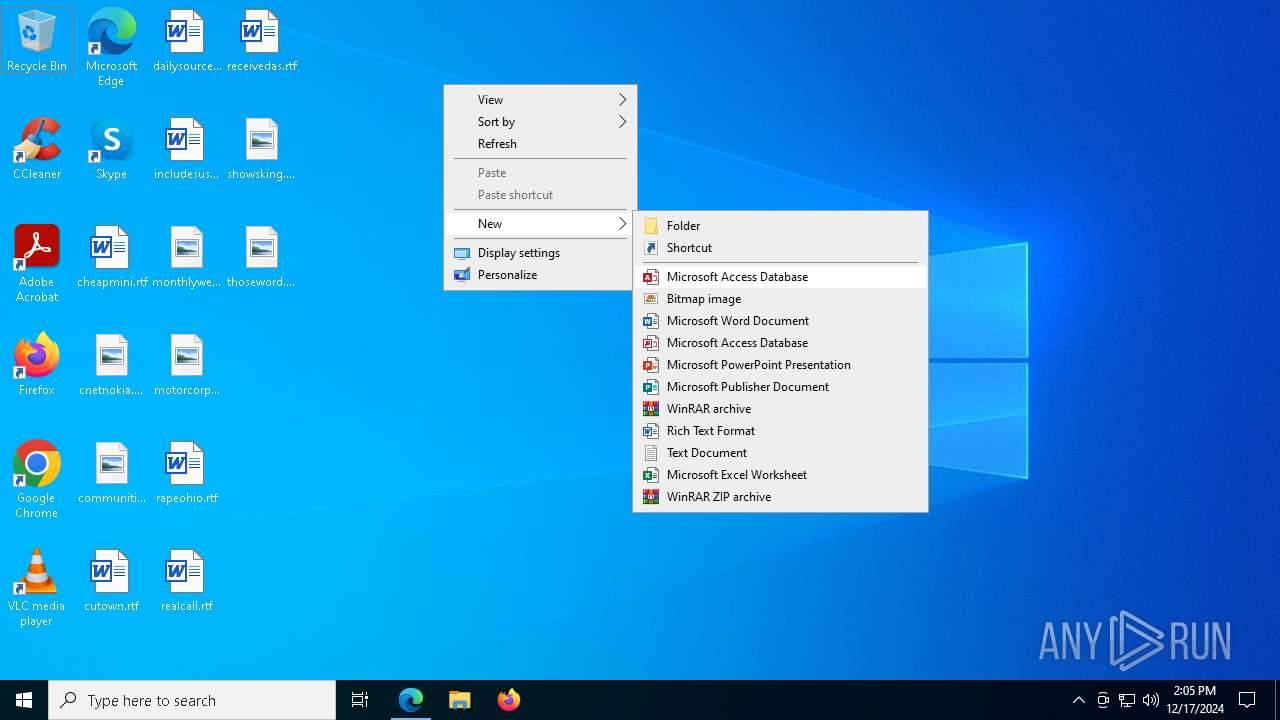Viewport: 1280px width, 720px height.
Task: Open Display settings from the context menu
Action: [x=540, y=253]
